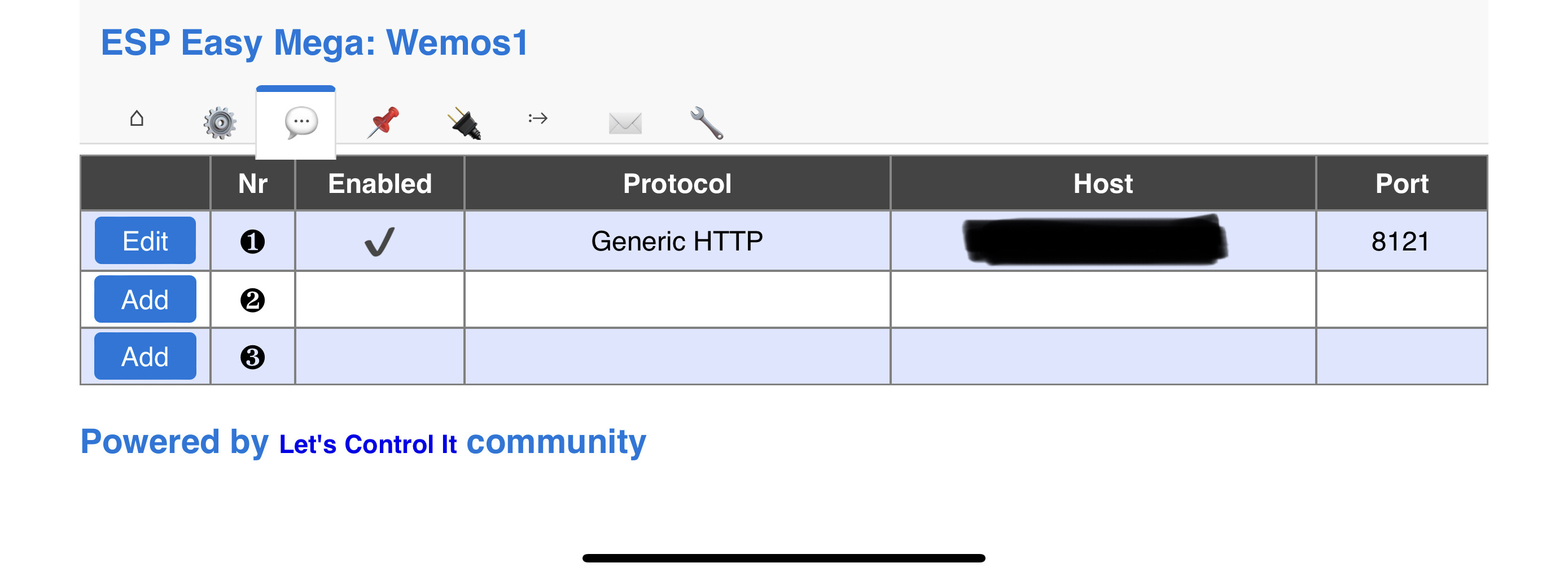The height and width of the screenshot is (576, 1568).
Task: Open the Main home tab icon
Action: [x=137, y=118]
